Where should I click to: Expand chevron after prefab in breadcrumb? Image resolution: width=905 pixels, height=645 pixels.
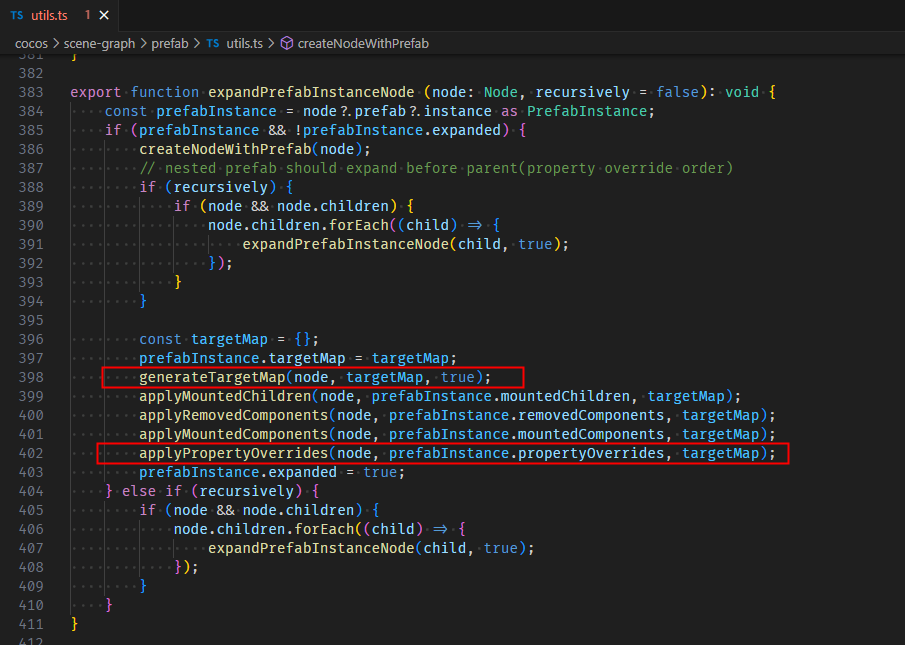tap(197, 44)
